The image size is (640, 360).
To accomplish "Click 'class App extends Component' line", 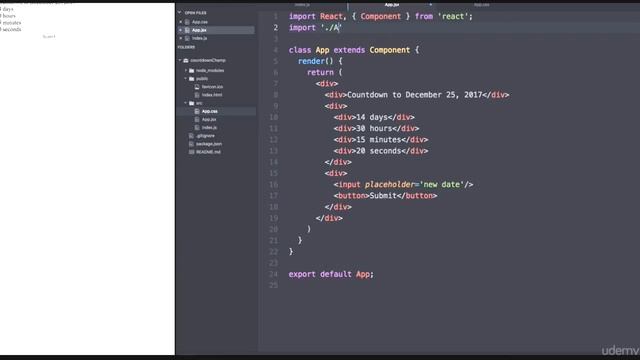I will (x=353, y=50).
